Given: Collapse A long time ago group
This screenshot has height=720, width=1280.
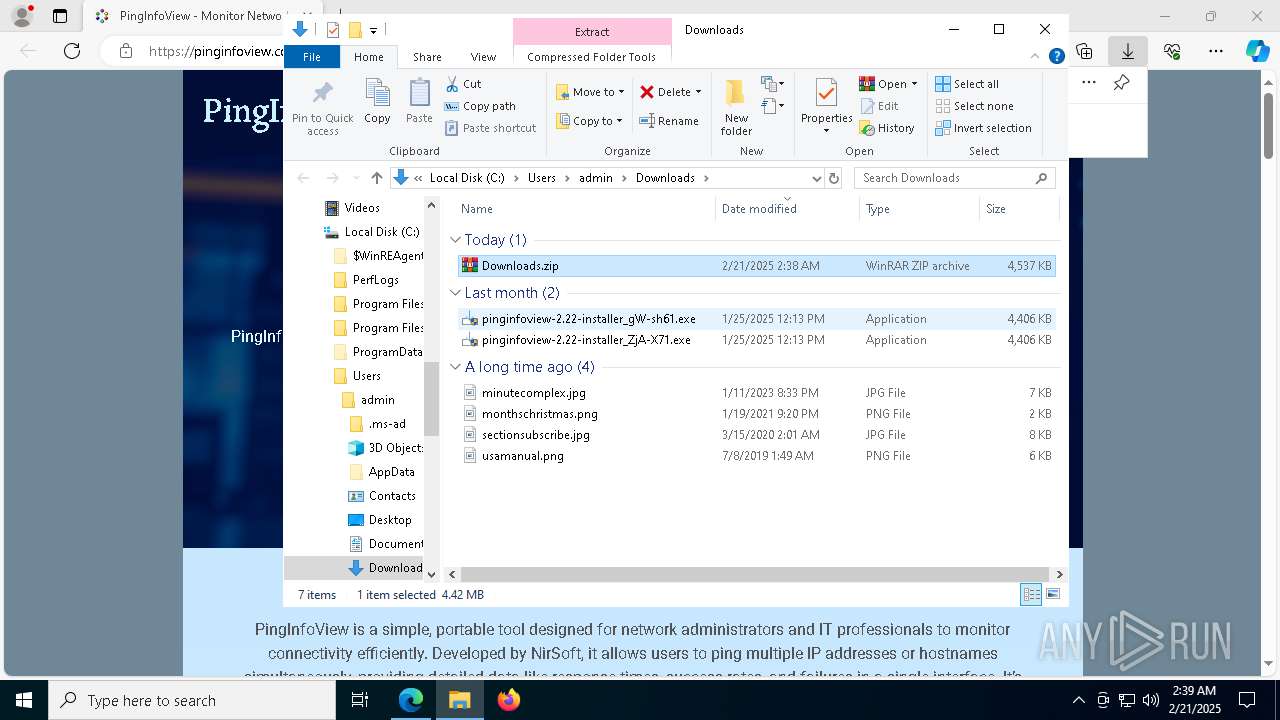Looking at the screenshot, I should point(456,367).
